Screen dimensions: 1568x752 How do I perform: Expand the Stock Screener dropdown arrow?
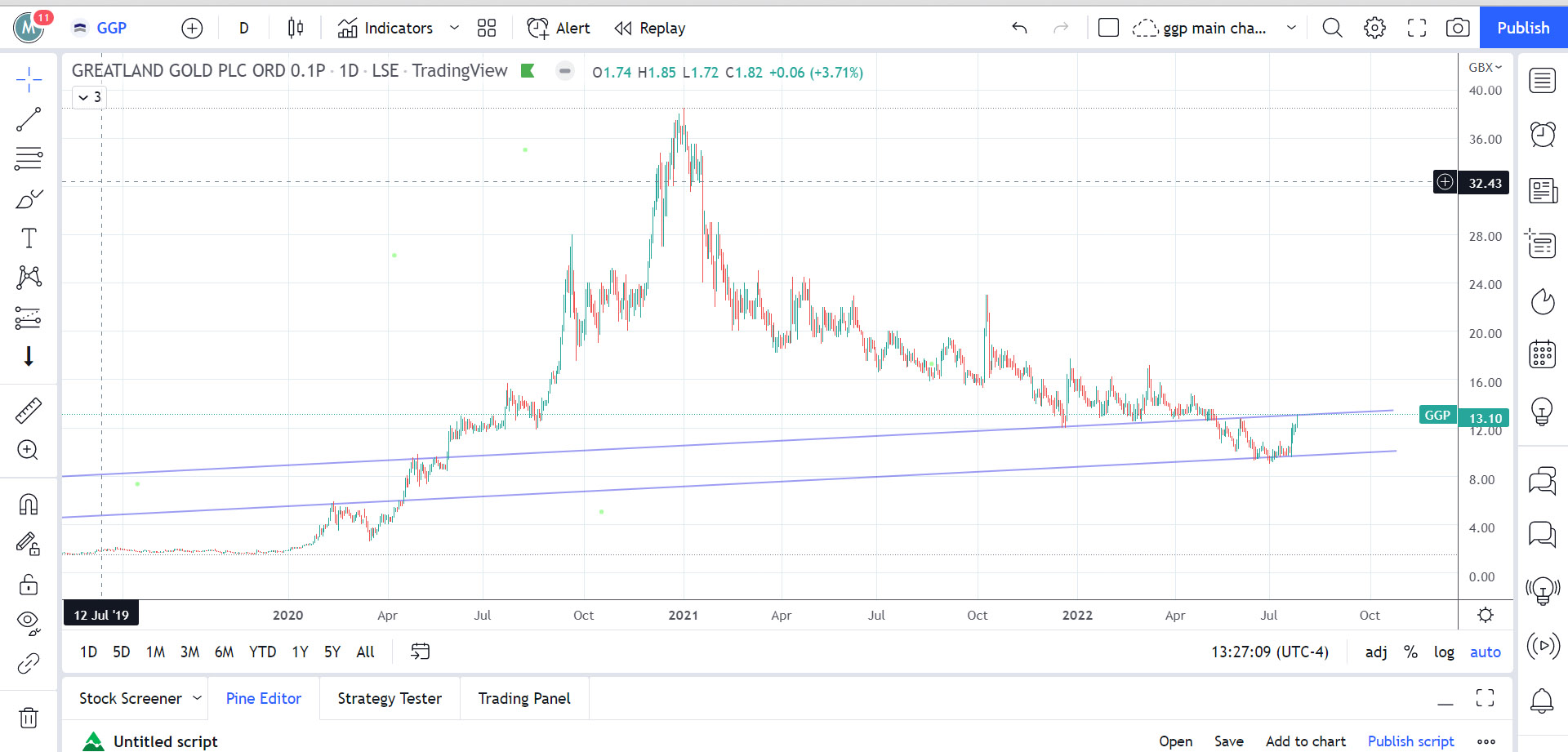tap(197, 698)
